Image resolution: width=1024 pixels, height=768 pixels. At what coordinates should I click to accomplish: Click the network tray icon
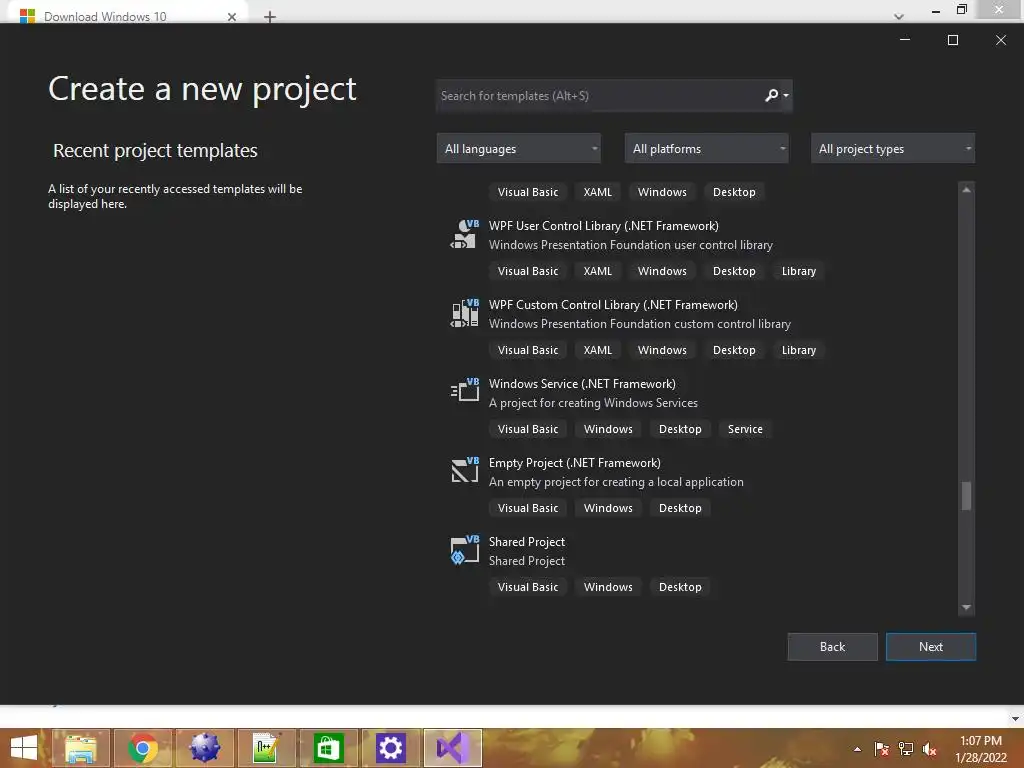tap(906, 749)
